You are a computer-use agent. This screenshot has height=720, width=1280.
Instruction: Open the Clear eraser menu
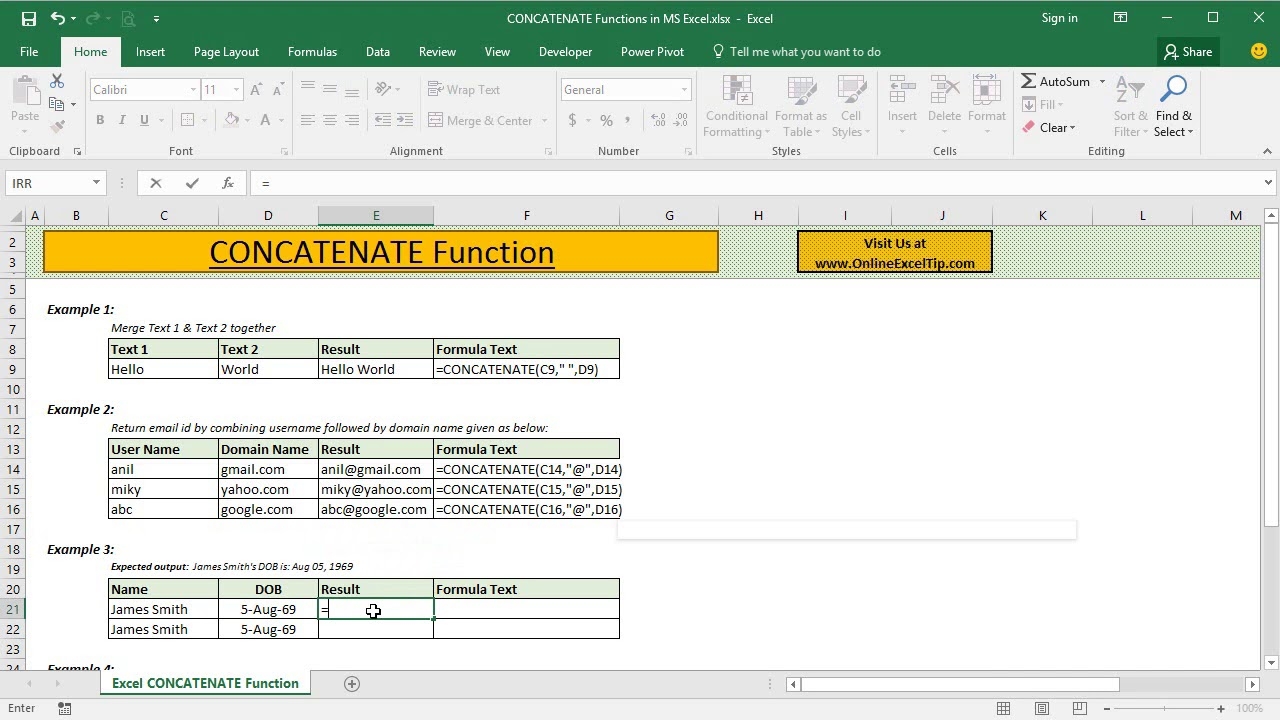pos(1048,128)
